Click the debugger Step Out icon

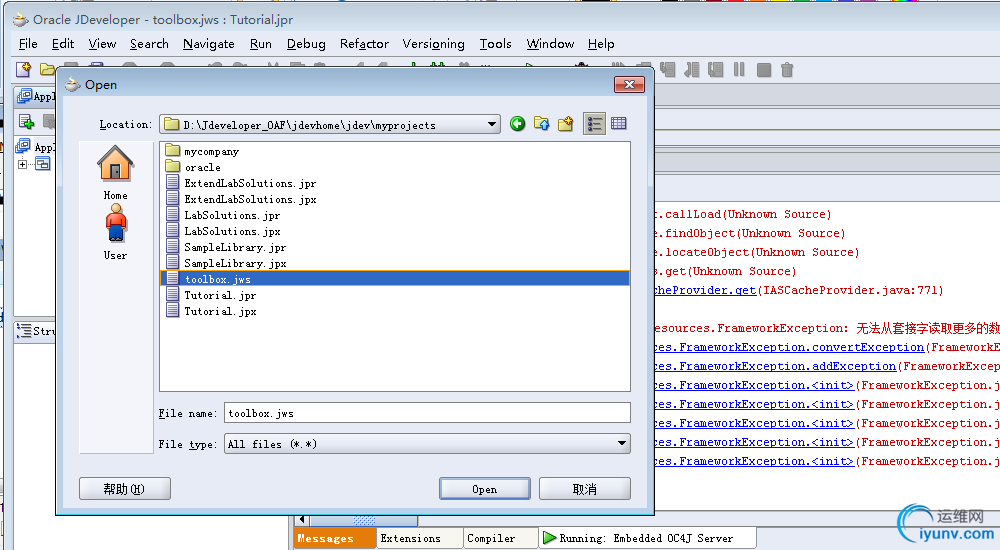tap(692, 70)
